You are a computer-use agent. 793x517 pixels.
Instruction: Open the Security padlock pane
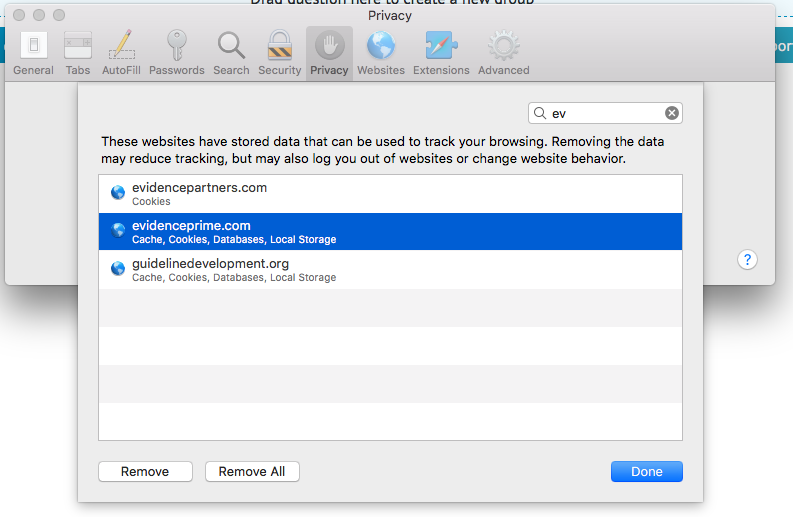click(280, 53)
